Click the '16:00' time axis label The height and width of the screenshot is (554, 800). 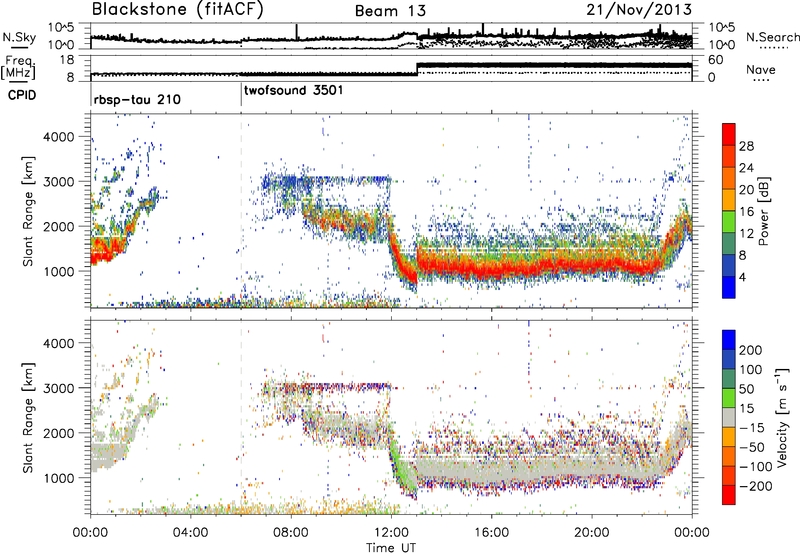point(491,533)
